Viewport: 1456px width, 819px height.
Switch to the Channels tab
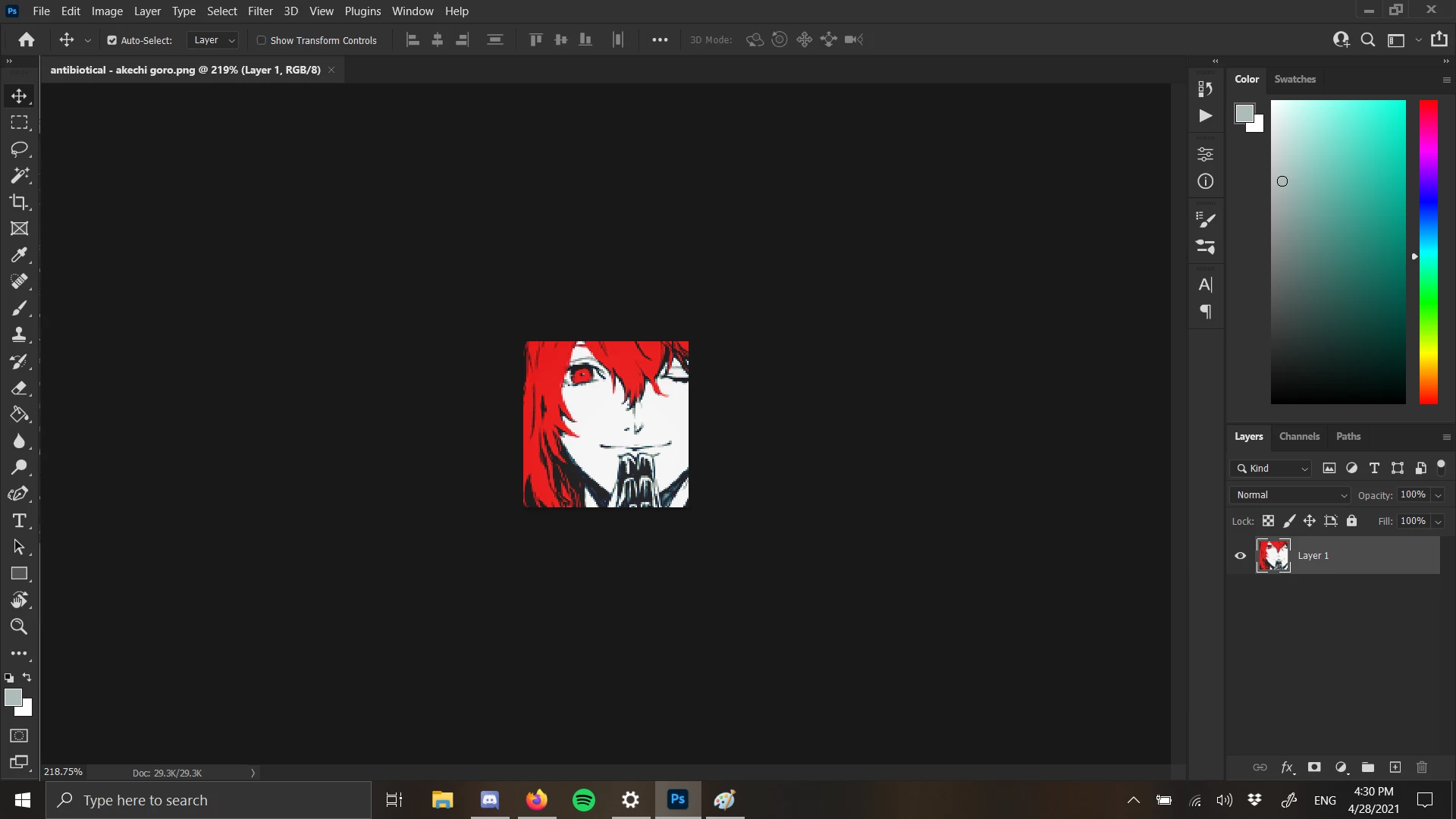pyautogui.click(x=1299, y=437)
